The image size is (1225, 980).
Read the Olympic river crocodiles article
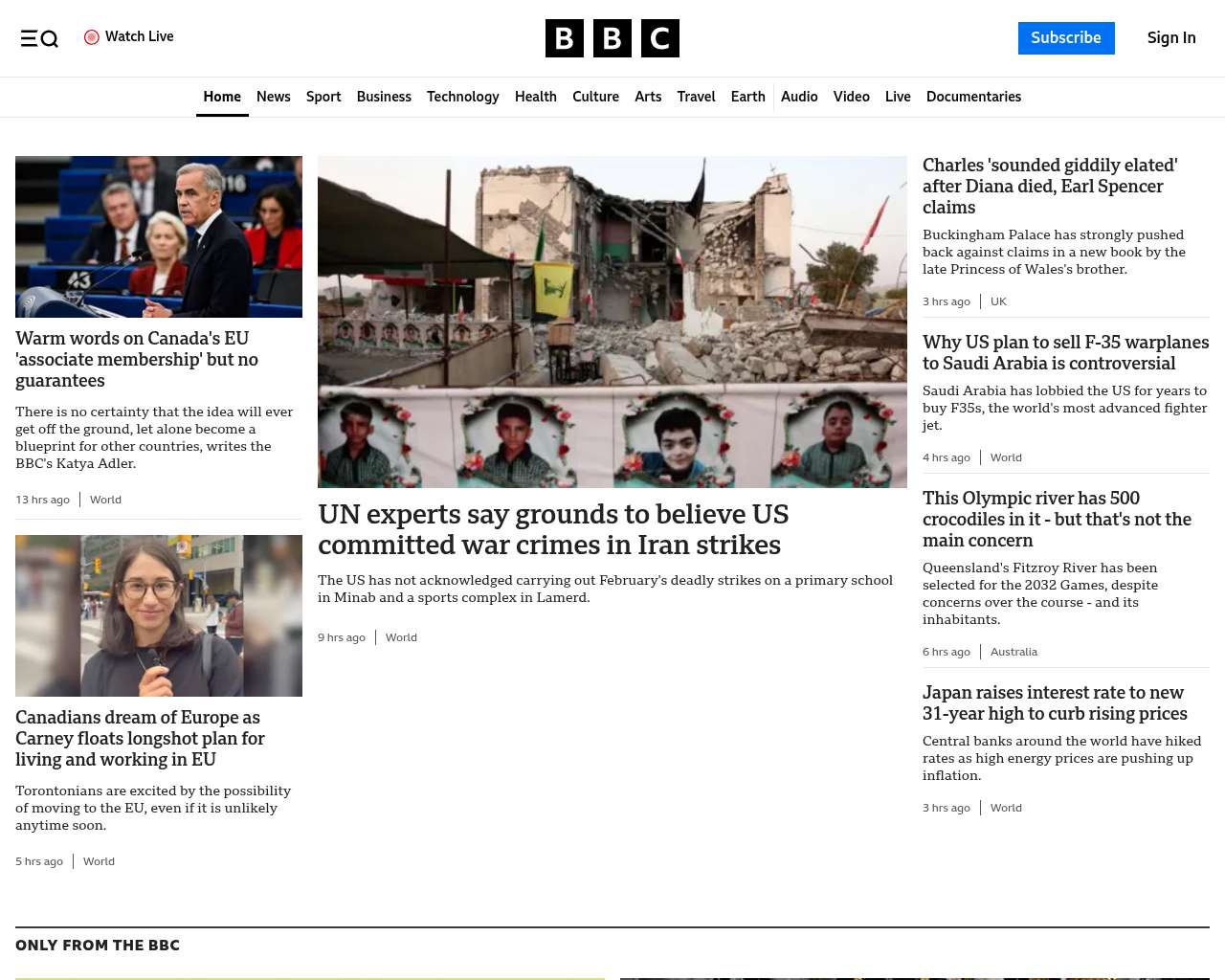tap(1057, 519)
